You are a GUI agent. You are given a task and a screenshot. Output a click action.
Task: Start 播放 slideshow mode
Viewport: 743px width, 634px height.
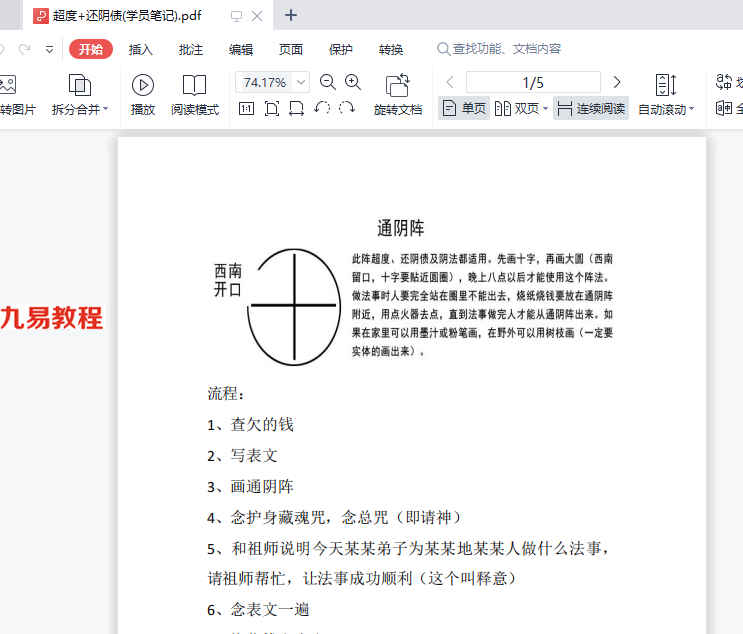point(143,95)
